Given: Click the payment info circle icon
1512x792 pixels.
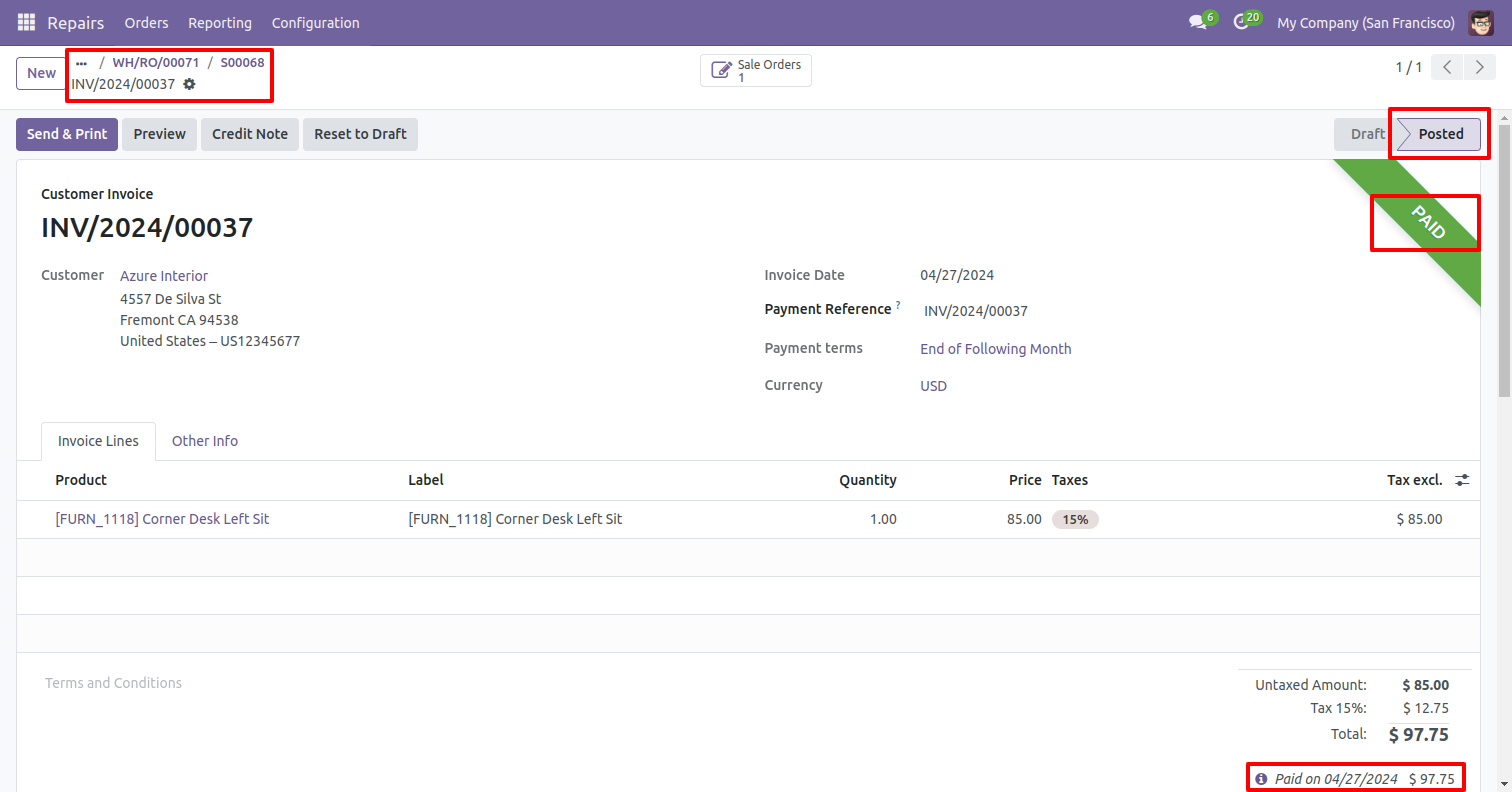Looking at the screenshot, I should tap(1262, 778).
